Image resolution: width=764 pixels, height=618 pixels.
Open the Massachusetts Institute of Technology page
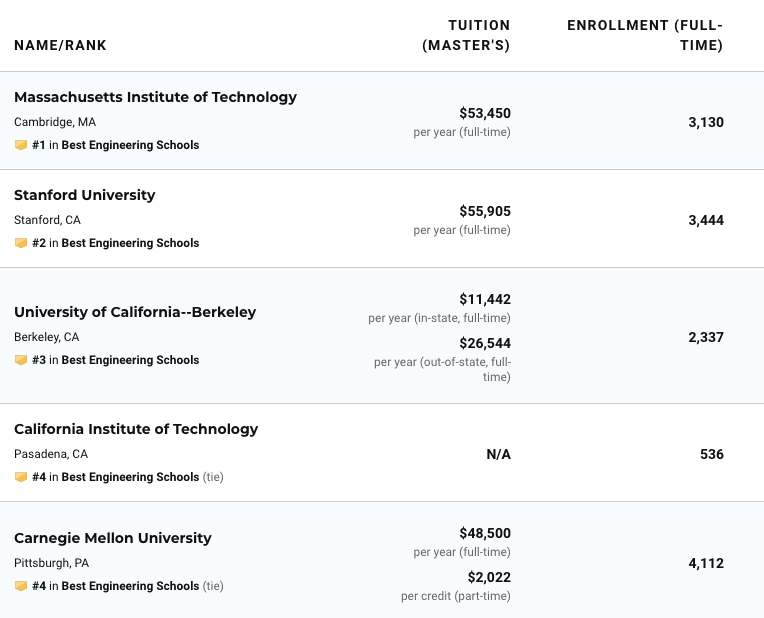click(x=155, y=97)
